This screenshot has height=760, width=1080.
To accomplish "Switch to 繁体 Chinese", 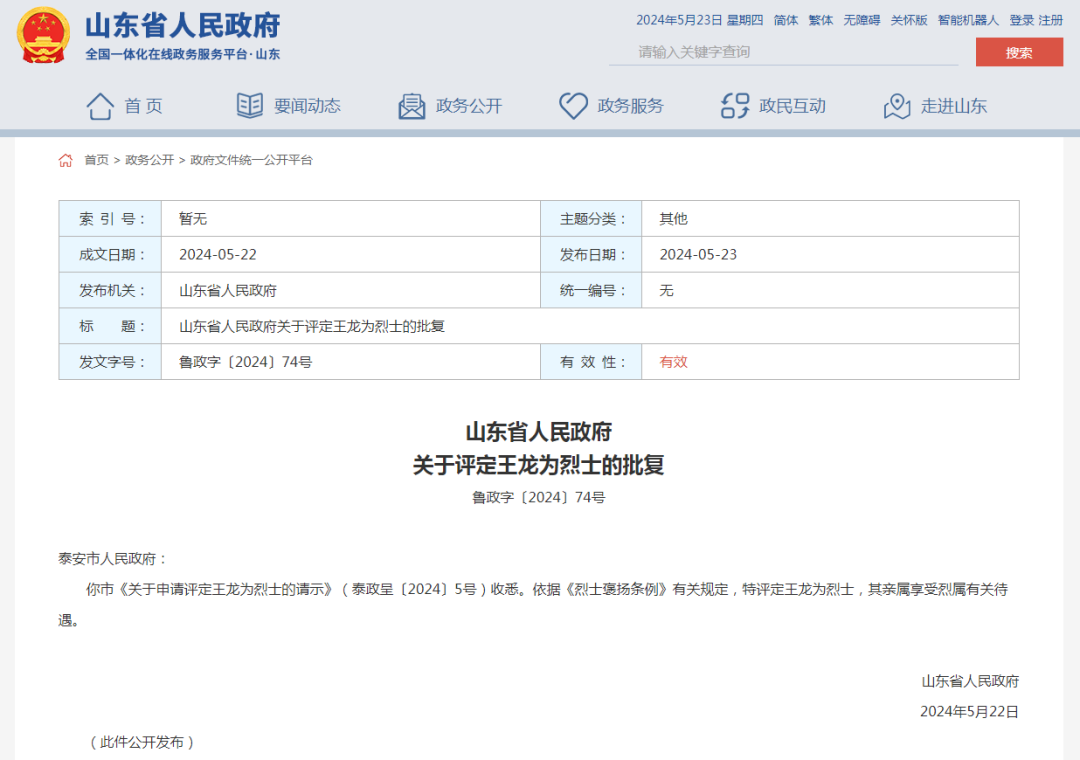I will [821, 20].
